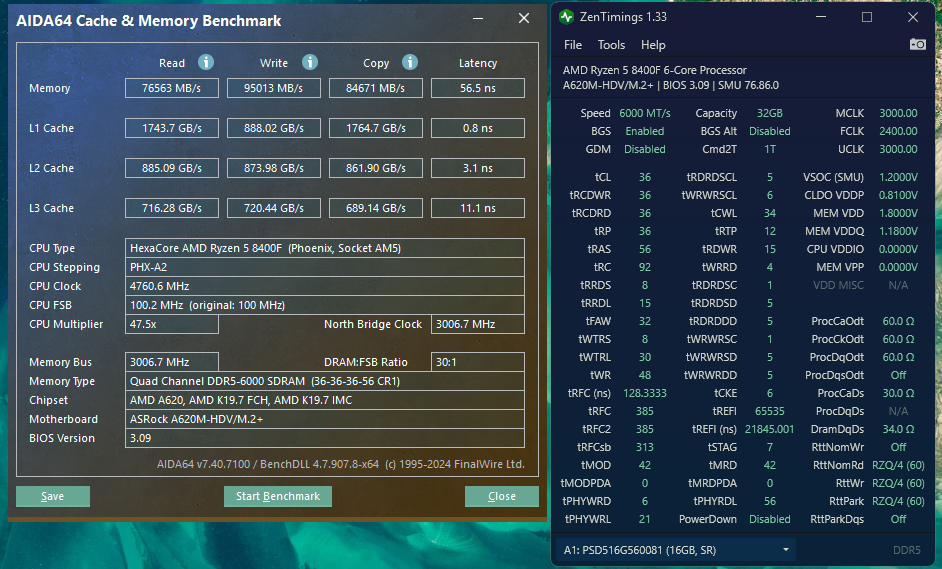Image resolution: width=942 pixels, height=569 pixels.
Task: Select the Memory copy value 84671 MB/s
Action: (x=375, y=88)
